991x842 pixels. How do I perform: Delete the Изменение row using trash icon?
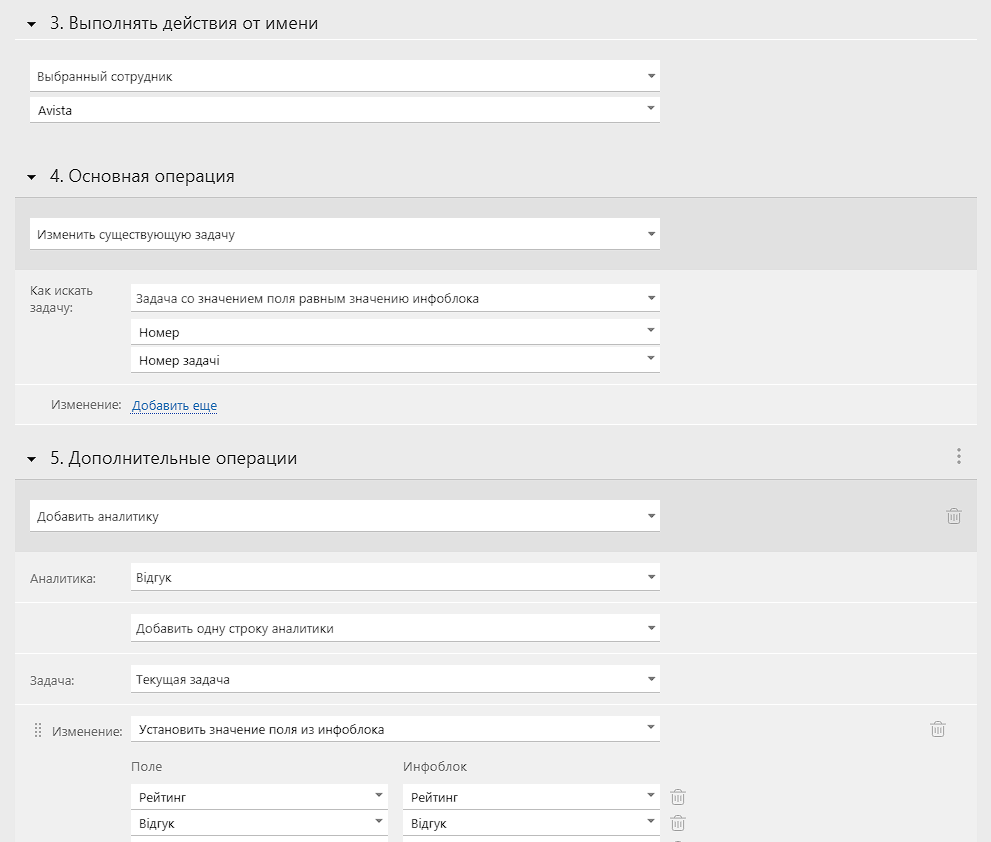pos(938,729)
